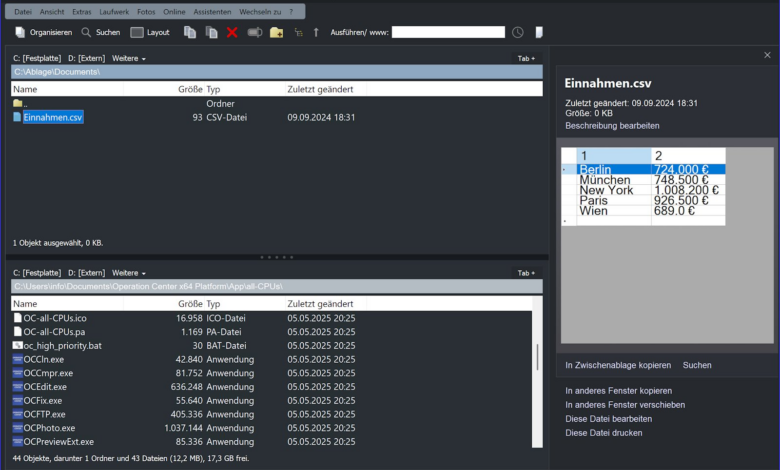Open the Ansicht menu

click(x=52, y=11)
